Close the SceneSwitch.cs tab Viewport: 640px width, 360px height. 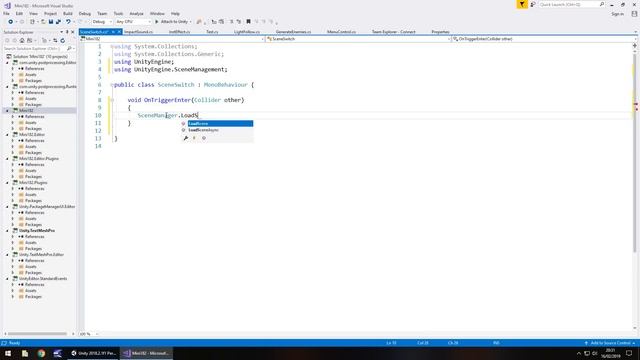[119, 32]
